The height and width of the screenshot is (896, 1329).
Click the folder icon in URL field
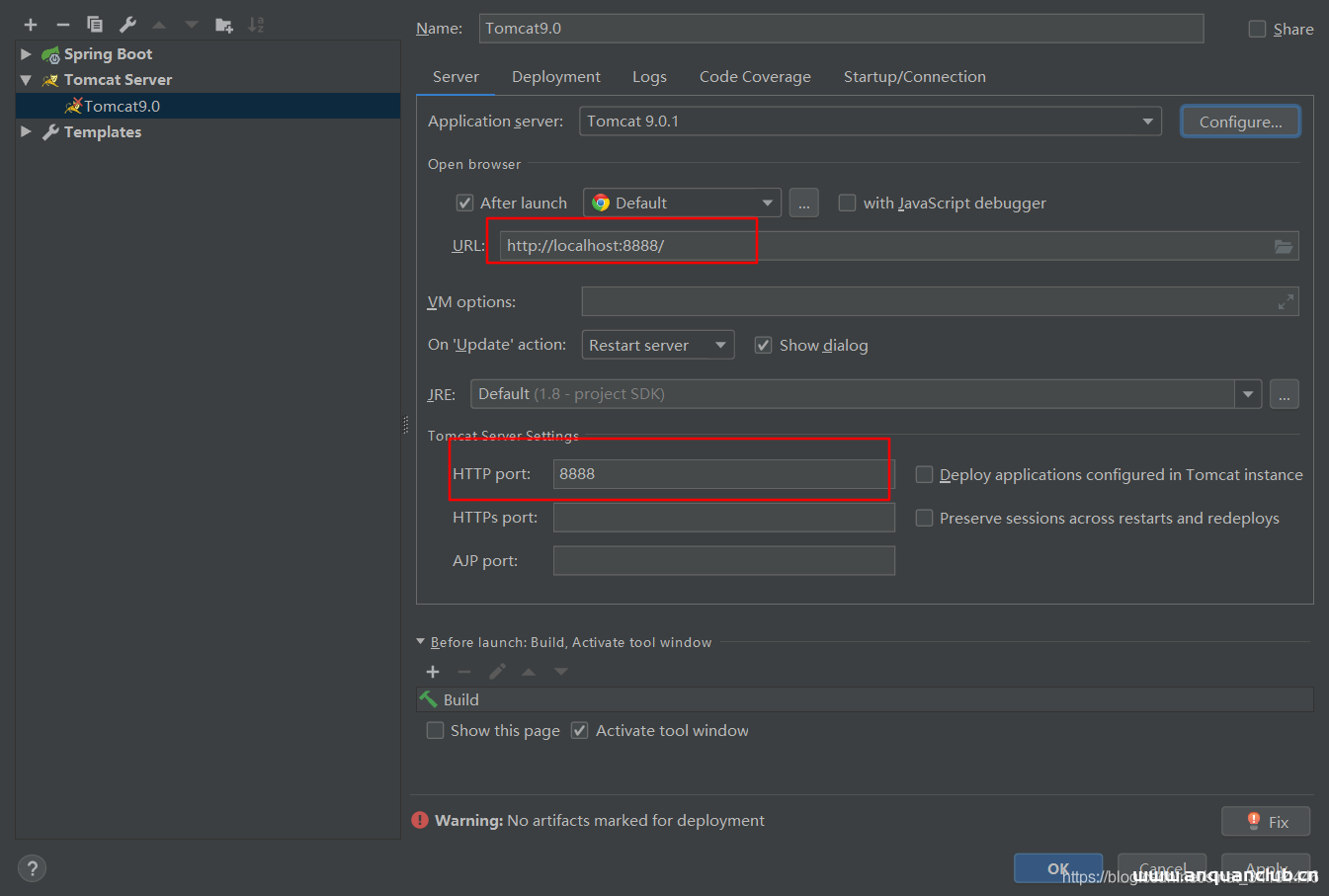1283,246
